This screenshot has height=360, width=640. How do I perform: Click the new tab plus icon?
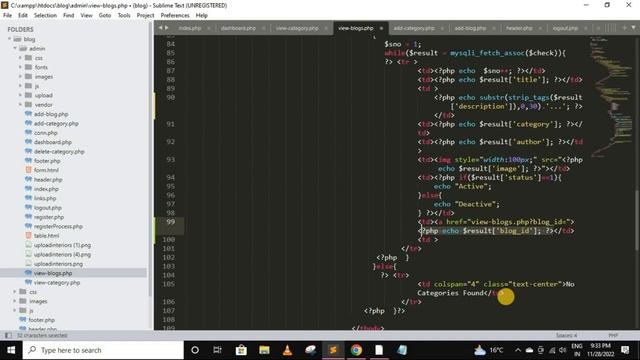624,28
